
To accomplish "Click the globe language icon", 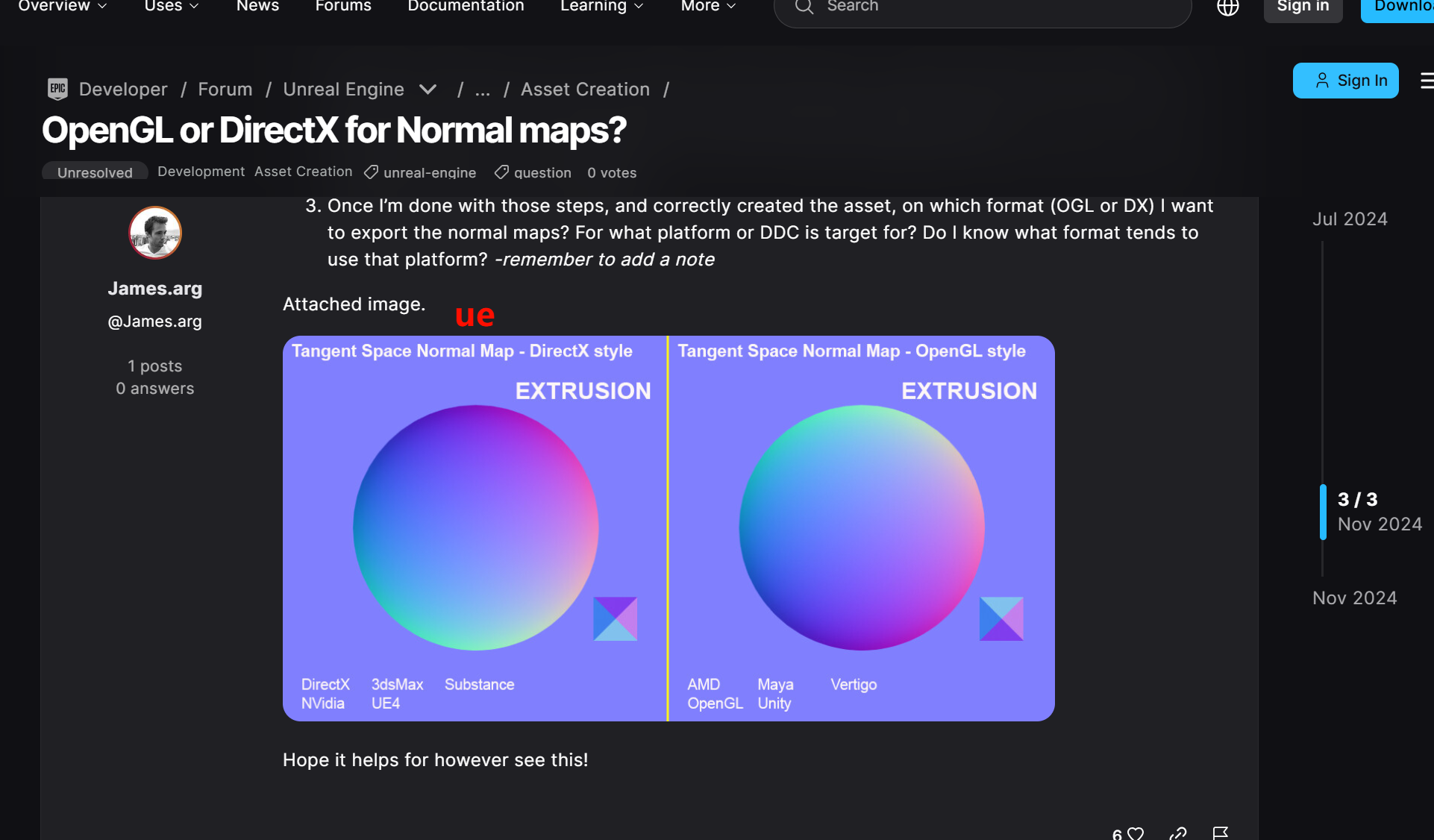I will 1227,7.
